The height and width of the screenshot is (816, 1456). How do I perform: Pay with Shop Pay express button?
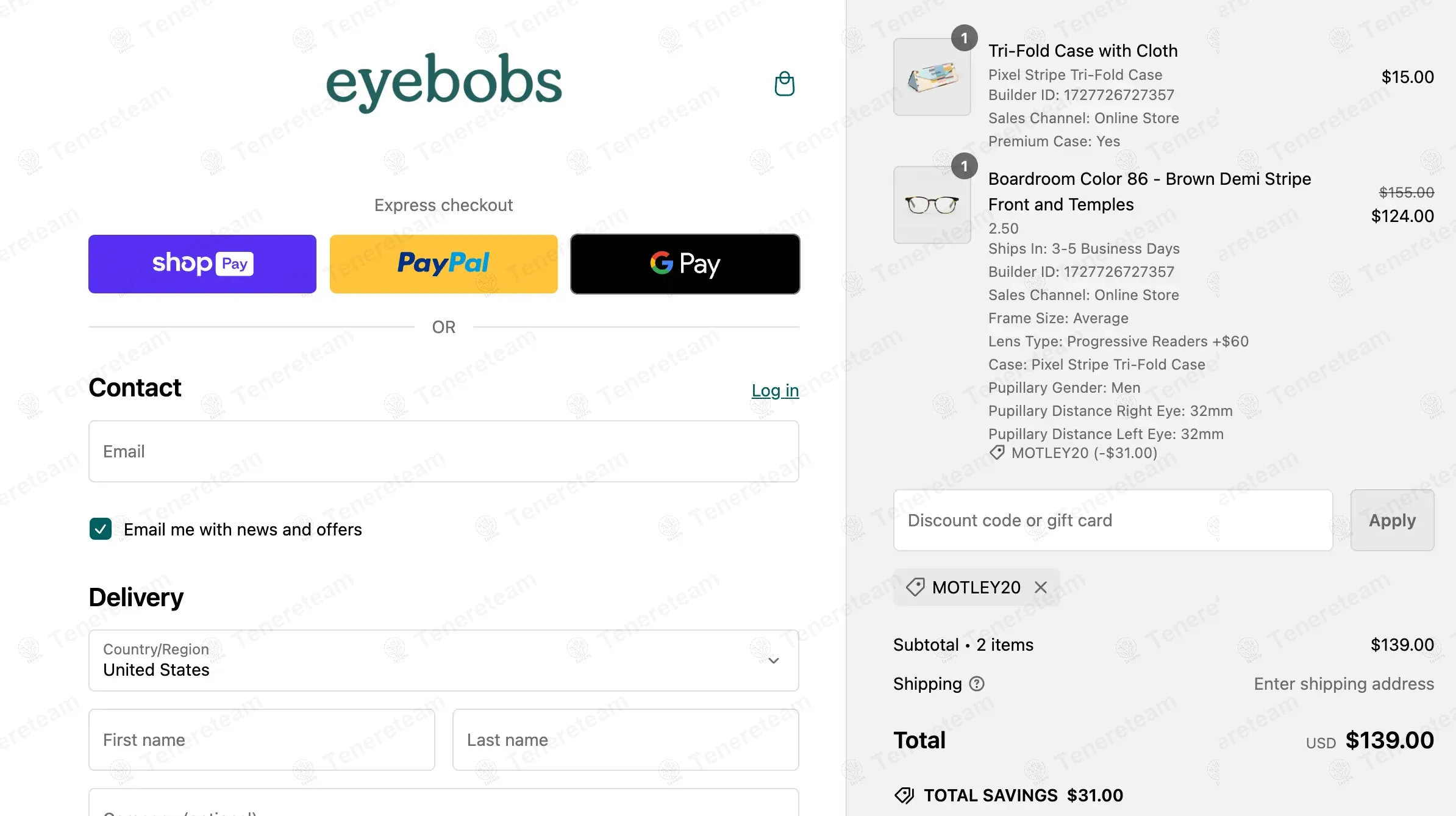click(x=202, y=264)
